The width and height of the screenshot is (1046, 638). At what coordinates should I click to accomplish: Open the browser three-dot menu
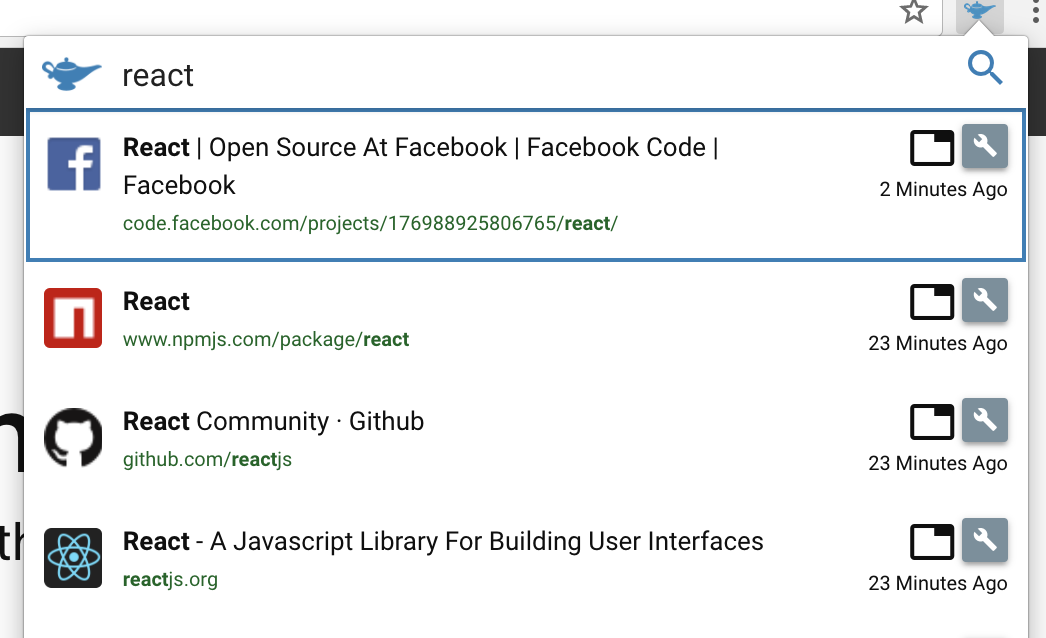[1035, 13]
